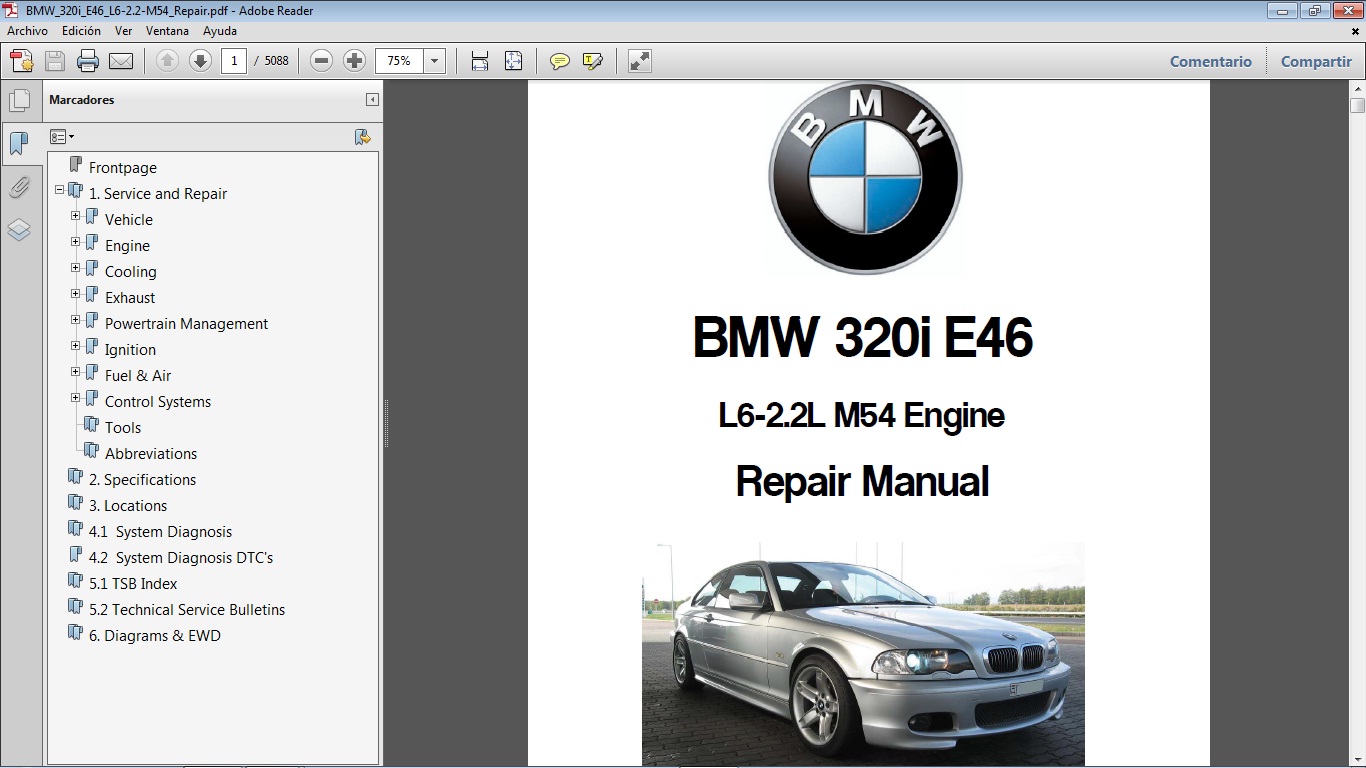The width and height of the screenshot is (1366, 768).
Task: Collapse the Marcadores panel
Action: 371,100
